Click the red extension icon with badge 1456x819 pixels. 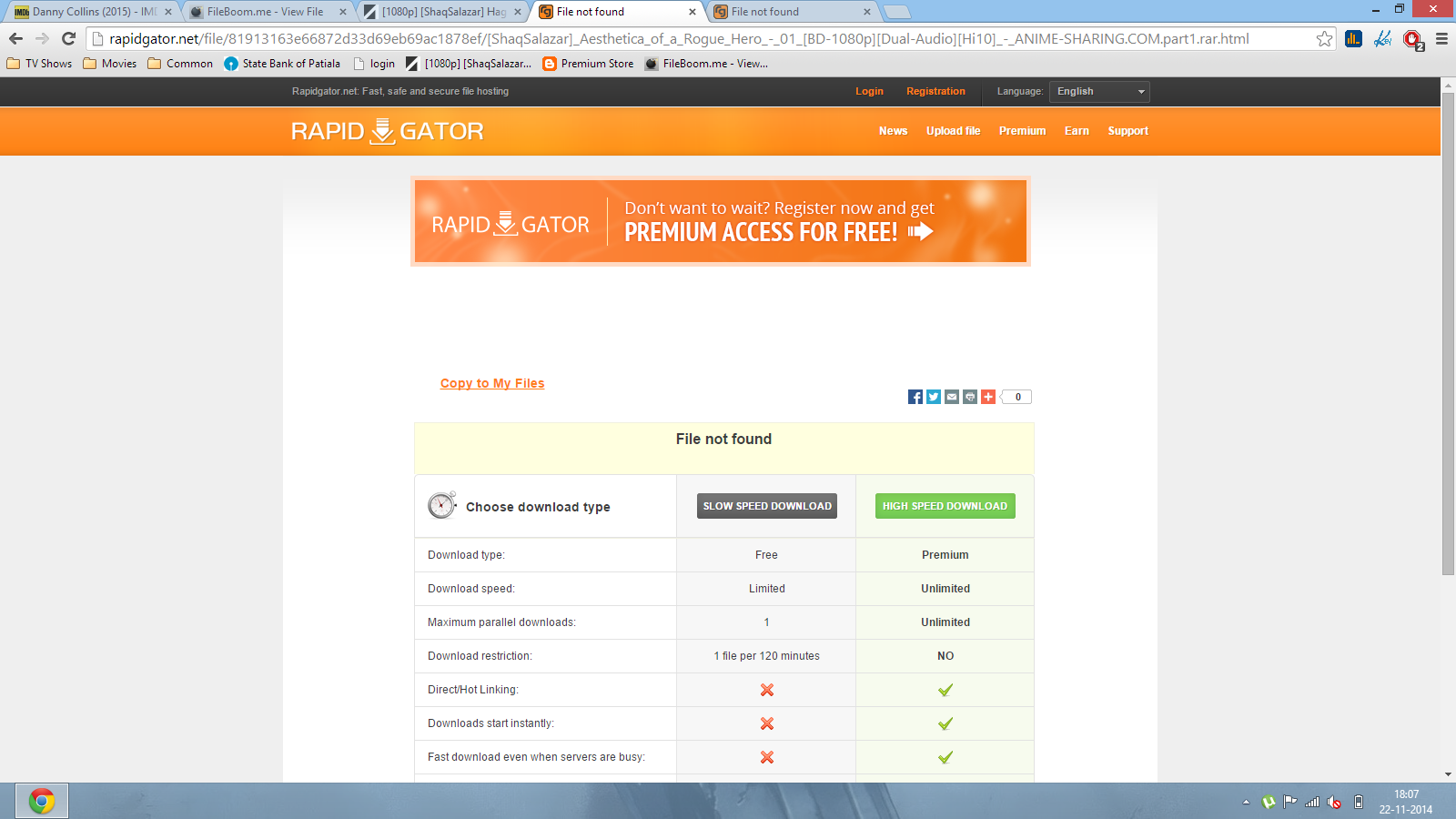pos(1412,39)
